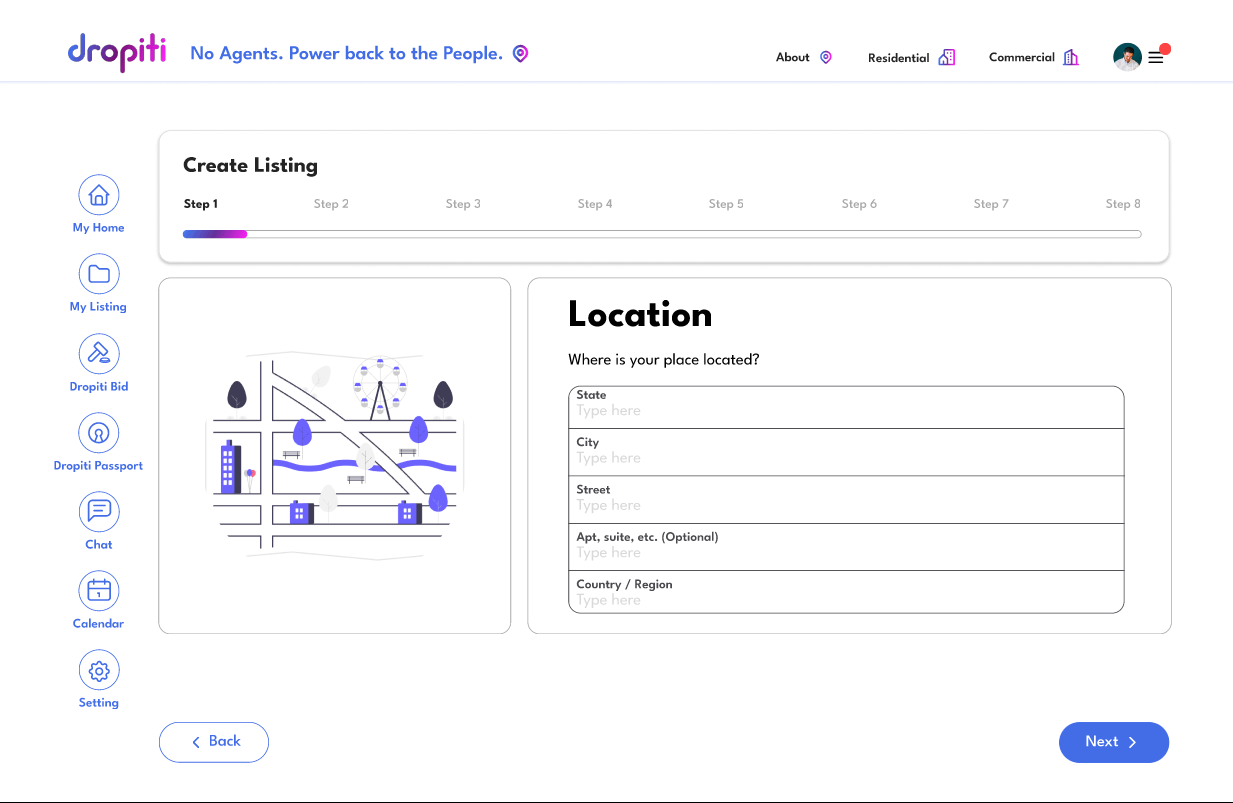This screenshot has height=803, width=1233.
Task: Click the dropiti logo
Action: pyautogui.click(x=117, y=52)
